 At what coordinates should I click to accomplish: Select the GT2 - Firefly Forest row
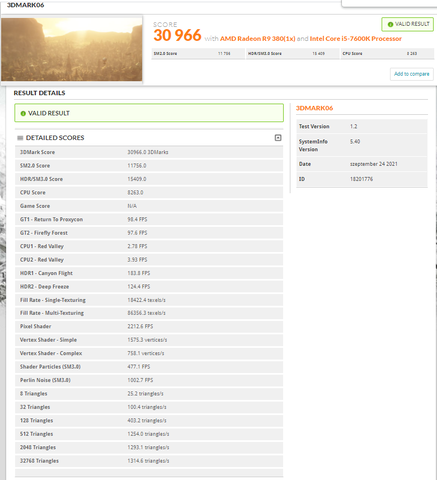(149, 233)
